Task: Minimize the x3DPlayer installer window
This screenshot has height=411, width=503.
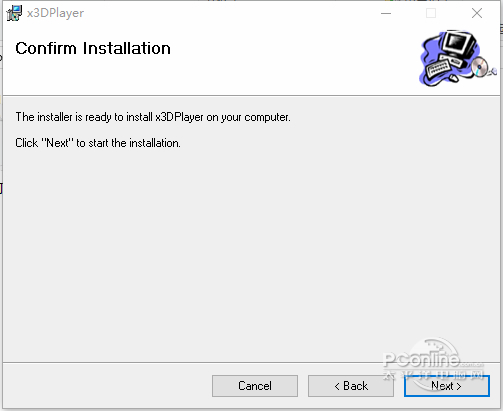Action: pos(386,13)
